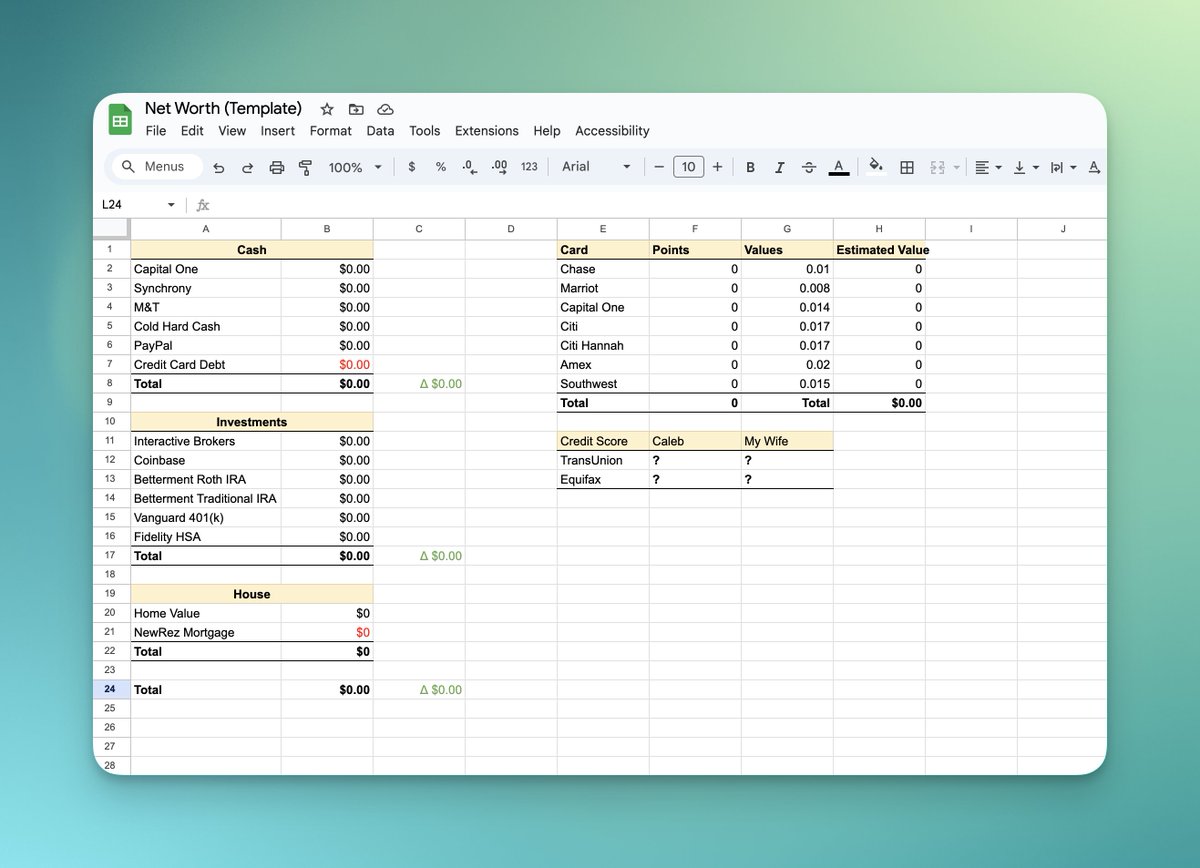Open the Edit menu
The image size is (1200, 868).
[x=192, y=131]
